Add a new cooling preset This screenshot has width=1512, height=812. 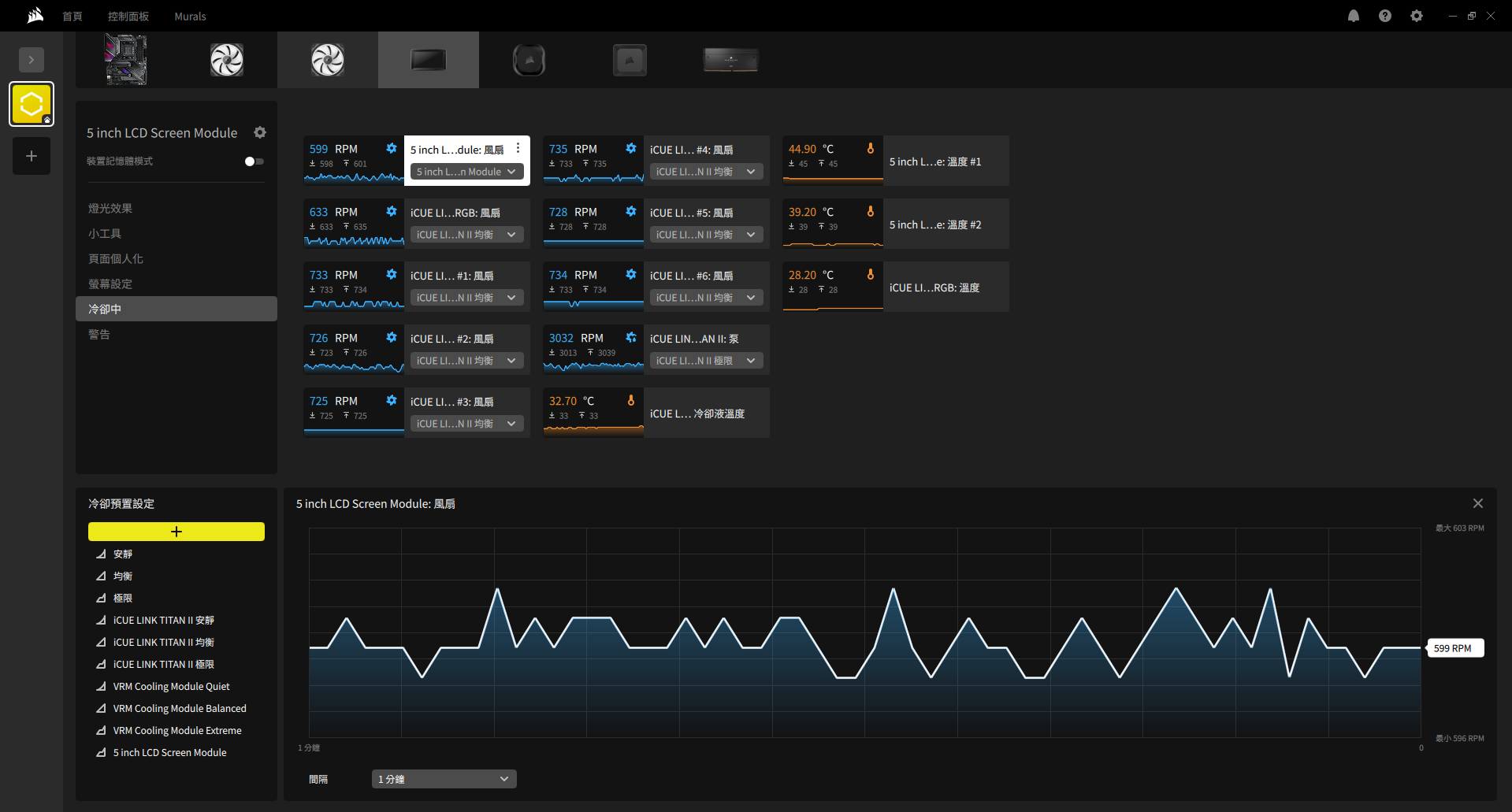(176, 532)
